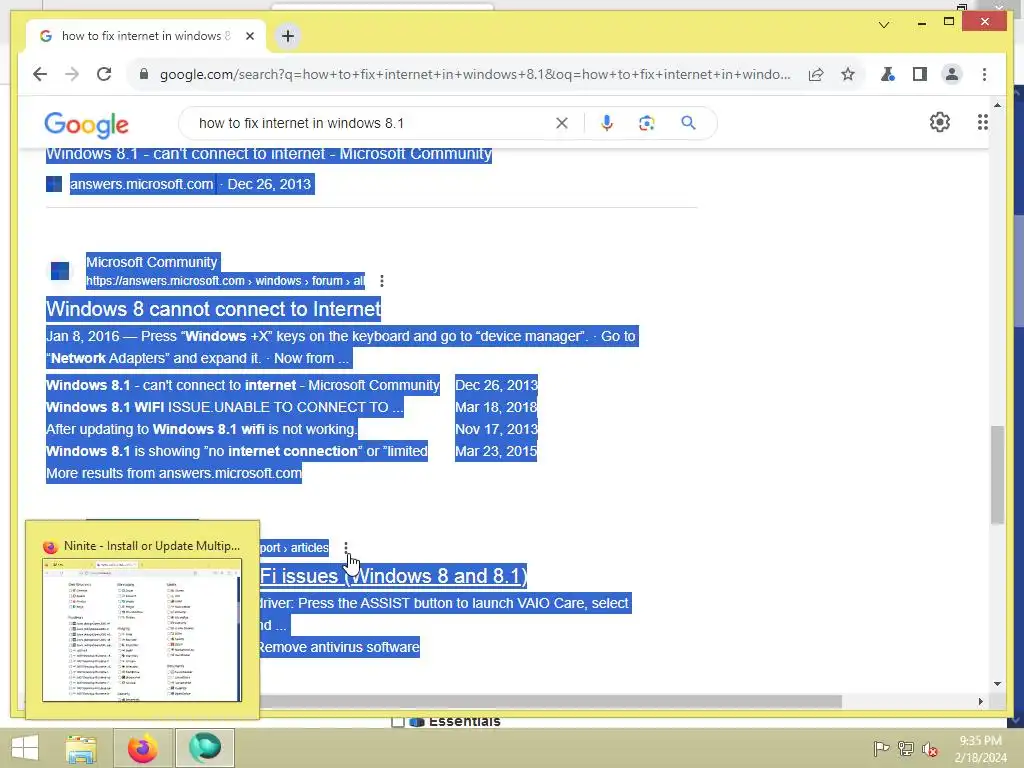
Task: Open Action Center flag in tray
Action: pos(880,749)
